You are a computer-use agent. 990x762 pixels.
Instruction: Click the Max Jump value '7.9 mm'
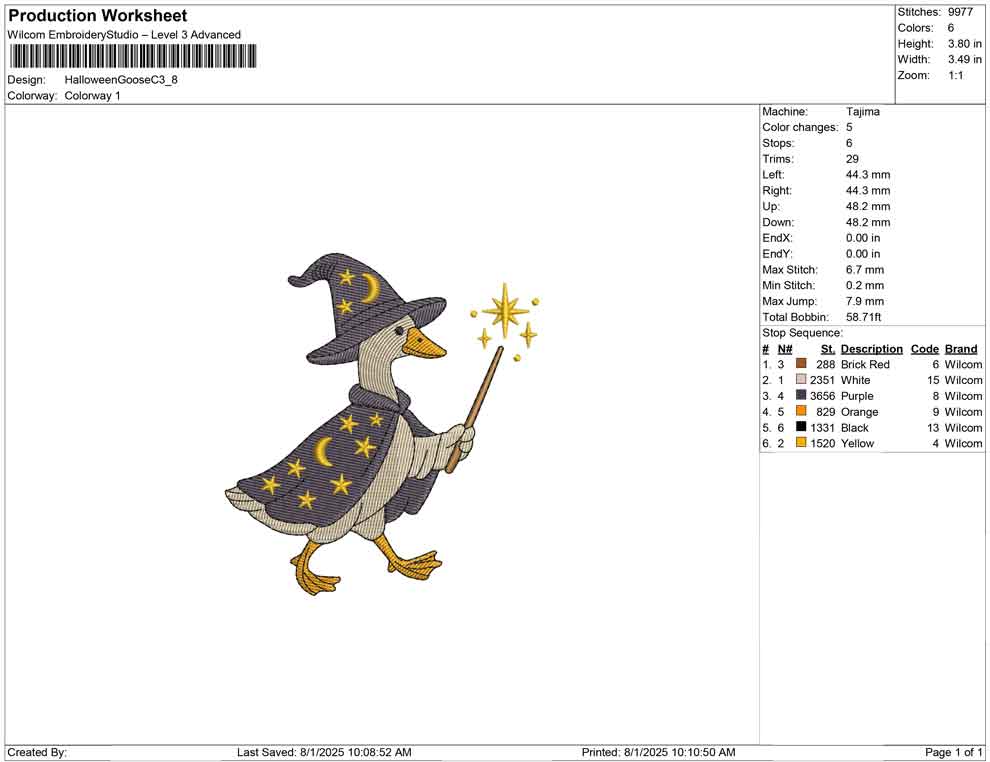tap(865, 301)
